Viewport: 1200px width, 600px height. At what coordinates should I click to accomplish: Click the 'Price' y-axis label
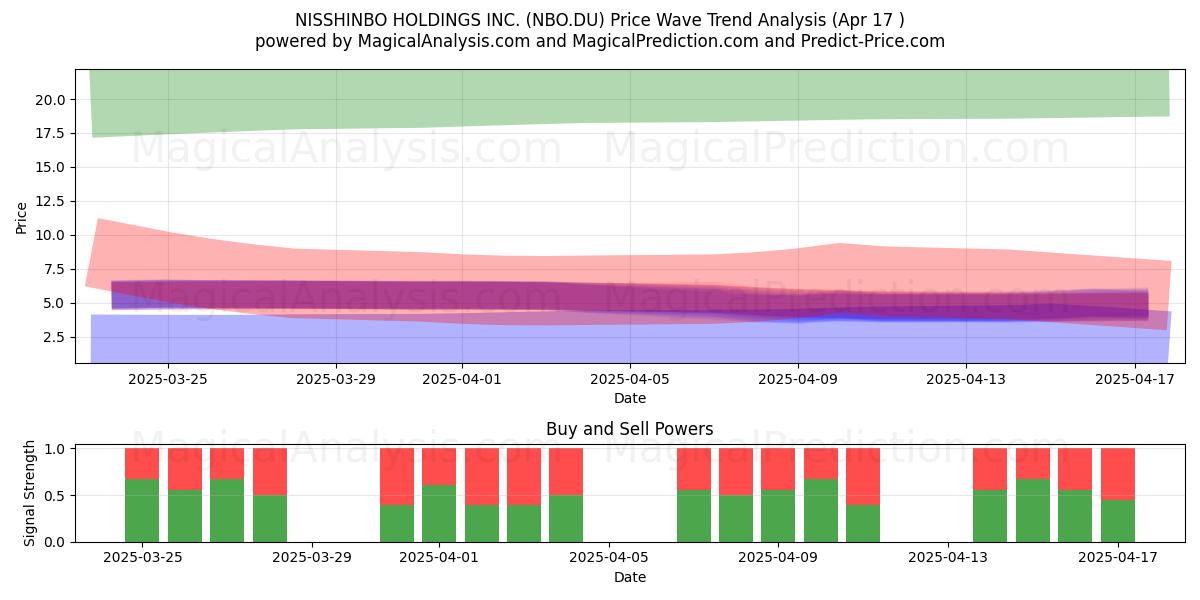coord(22,217)
